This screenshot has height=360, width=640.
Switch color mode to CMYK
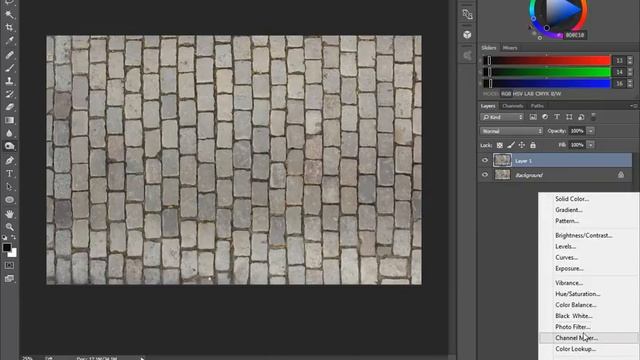542,94
